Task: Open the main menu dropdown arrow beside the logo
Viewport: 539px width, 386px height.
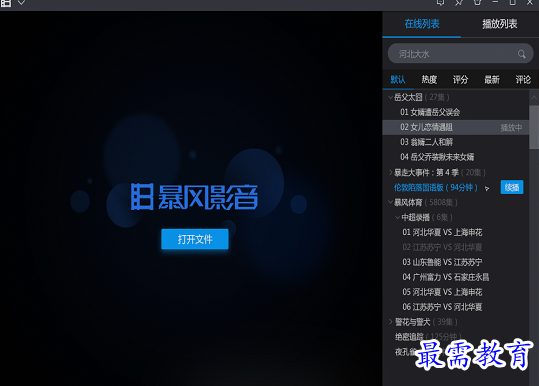Action: click(21, 3)
